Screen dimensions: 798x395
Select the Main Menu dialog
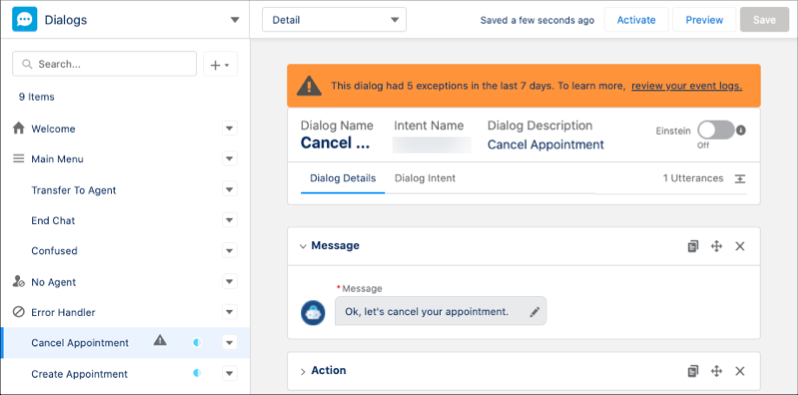[58, 159]
